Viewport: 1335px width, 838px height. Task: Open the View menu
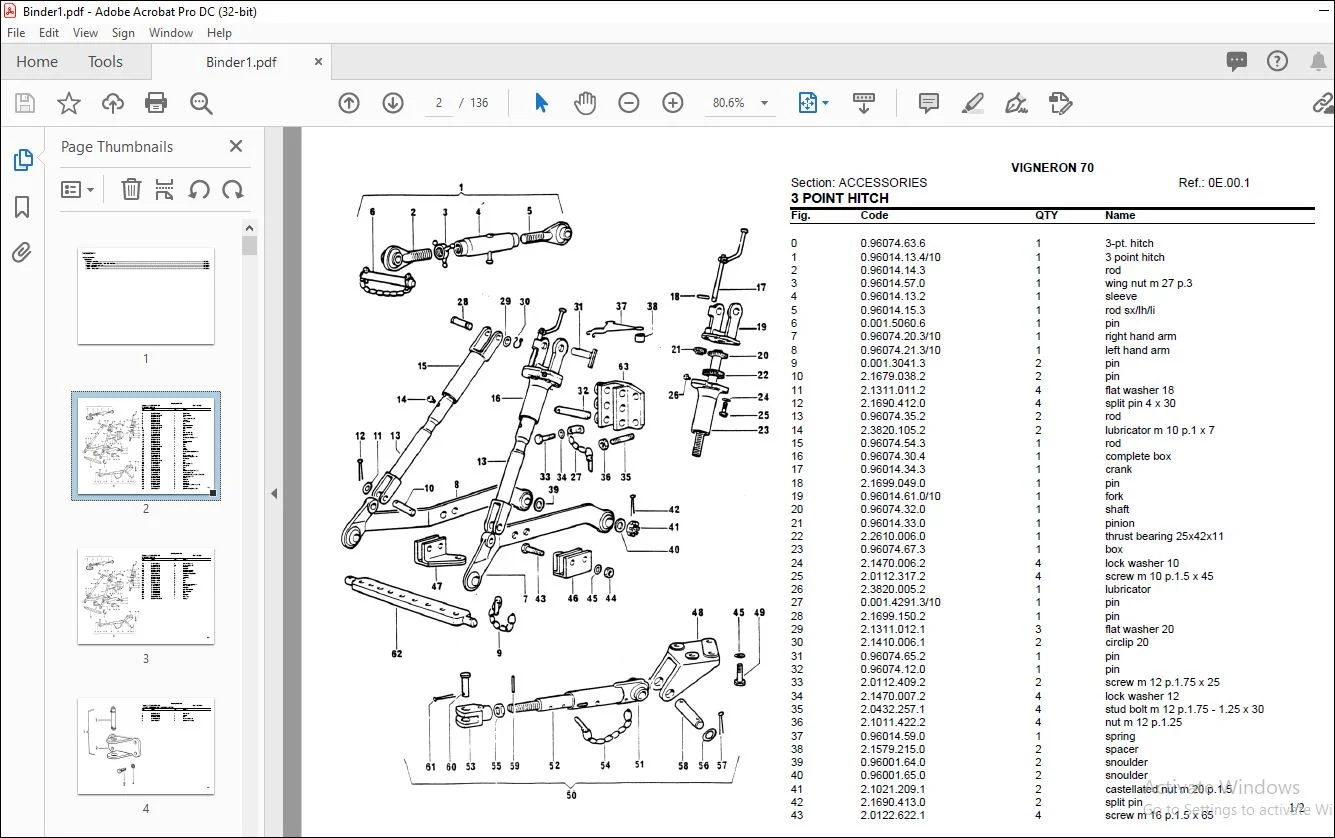86,33
